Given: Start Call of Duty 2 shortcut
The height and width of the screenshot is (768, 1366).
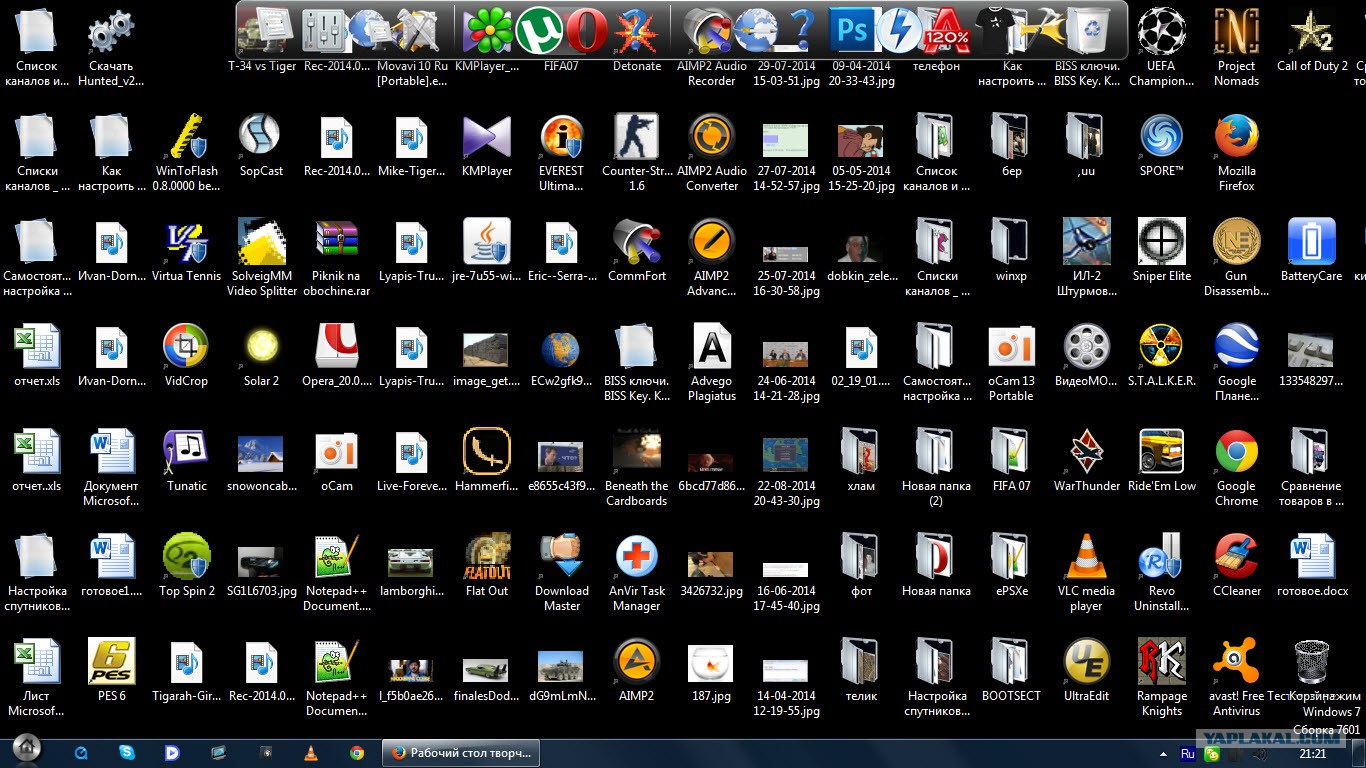Looking at the screenshot, I should (x=1312, y=40).
